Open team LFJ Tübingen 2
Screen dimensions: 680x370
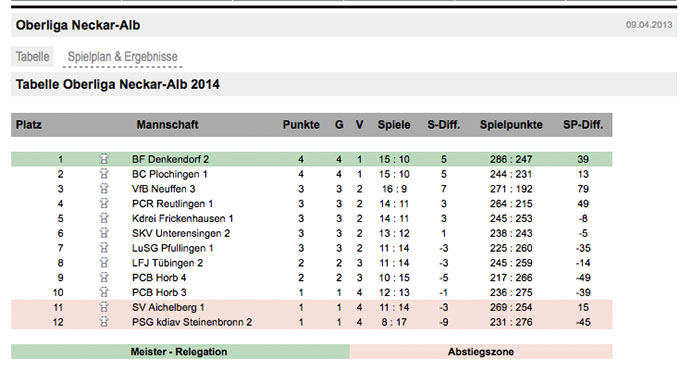167,263
